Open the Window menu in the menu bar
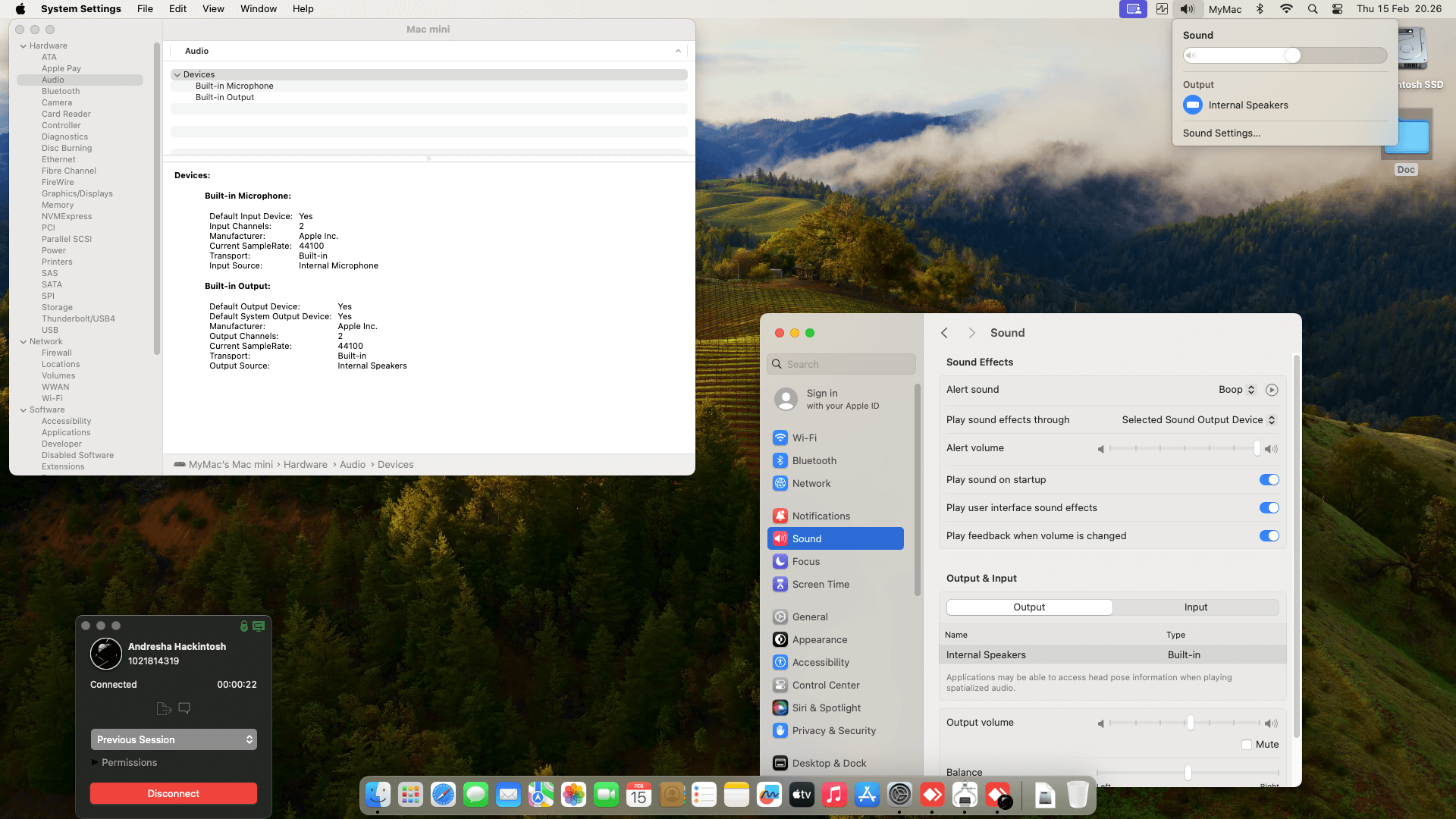This screenshot has width=1456, height=819. tap(259, 9)
